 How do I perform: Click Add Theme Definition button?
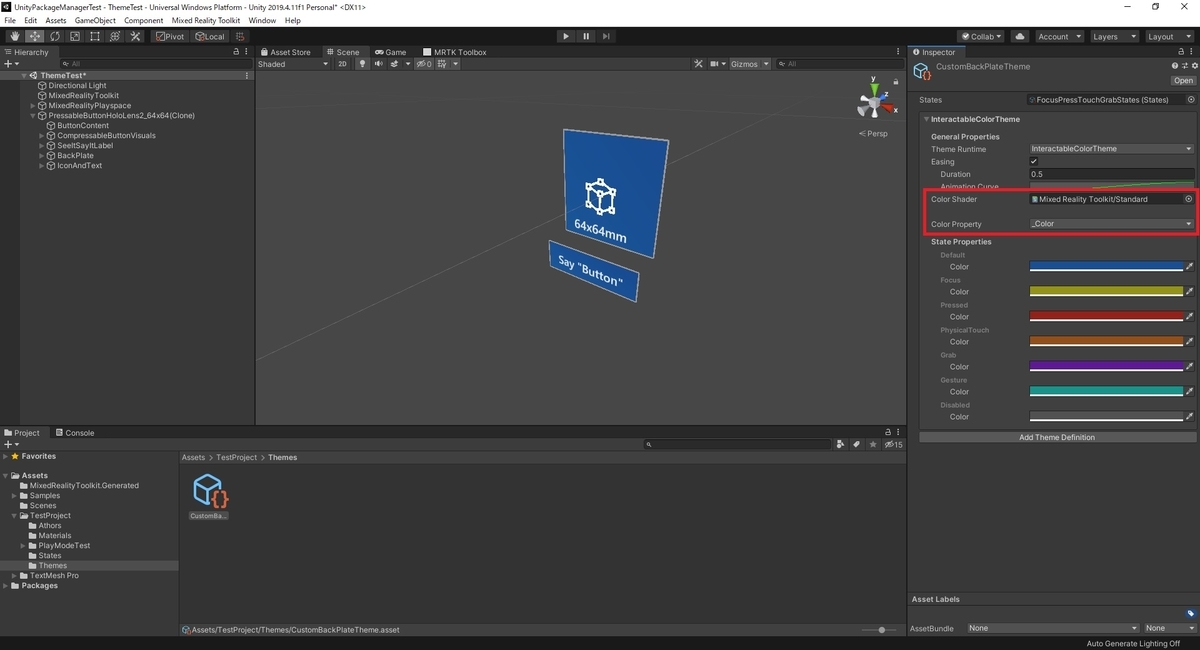pos(1057,437)
